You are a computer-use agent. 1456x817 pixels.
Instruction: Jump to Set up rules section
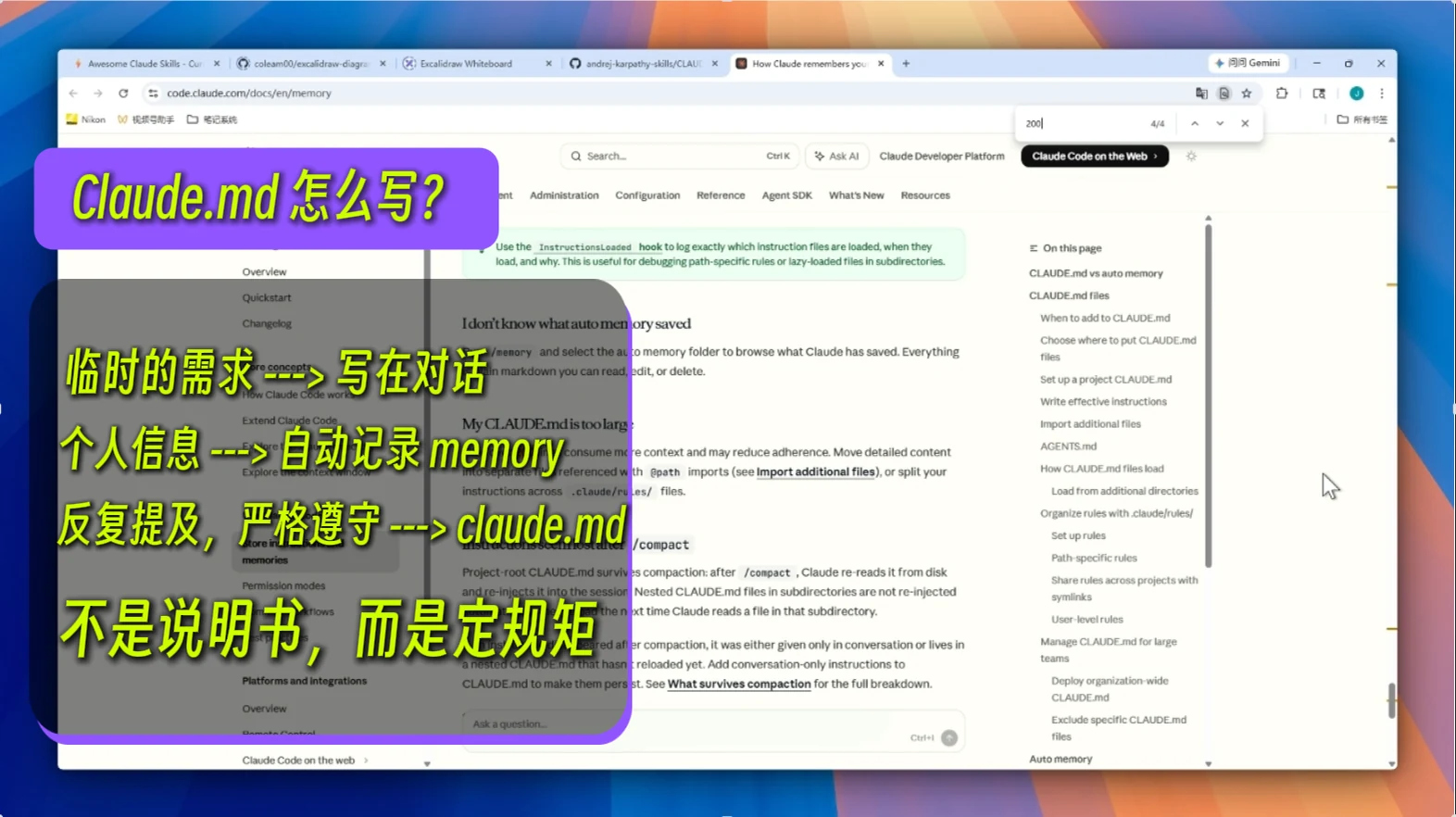(1078, 535)
